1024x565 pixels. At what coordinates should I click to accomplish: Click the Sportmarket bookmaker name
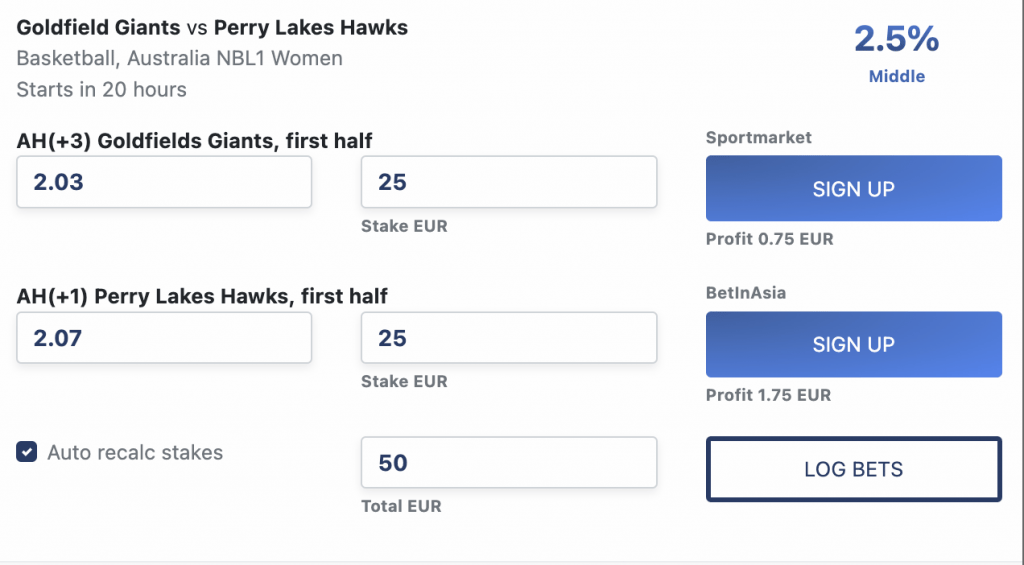[758, 137]
